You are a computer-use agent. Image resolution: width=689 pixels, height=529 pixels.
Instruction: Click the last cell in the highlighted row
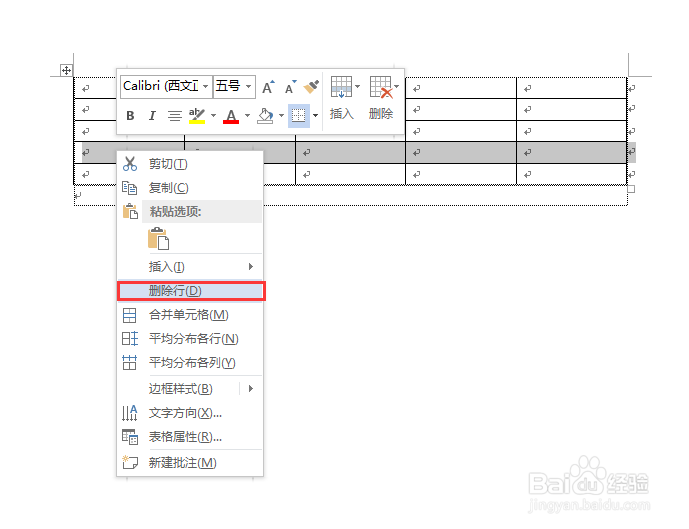tap(571, 152)
